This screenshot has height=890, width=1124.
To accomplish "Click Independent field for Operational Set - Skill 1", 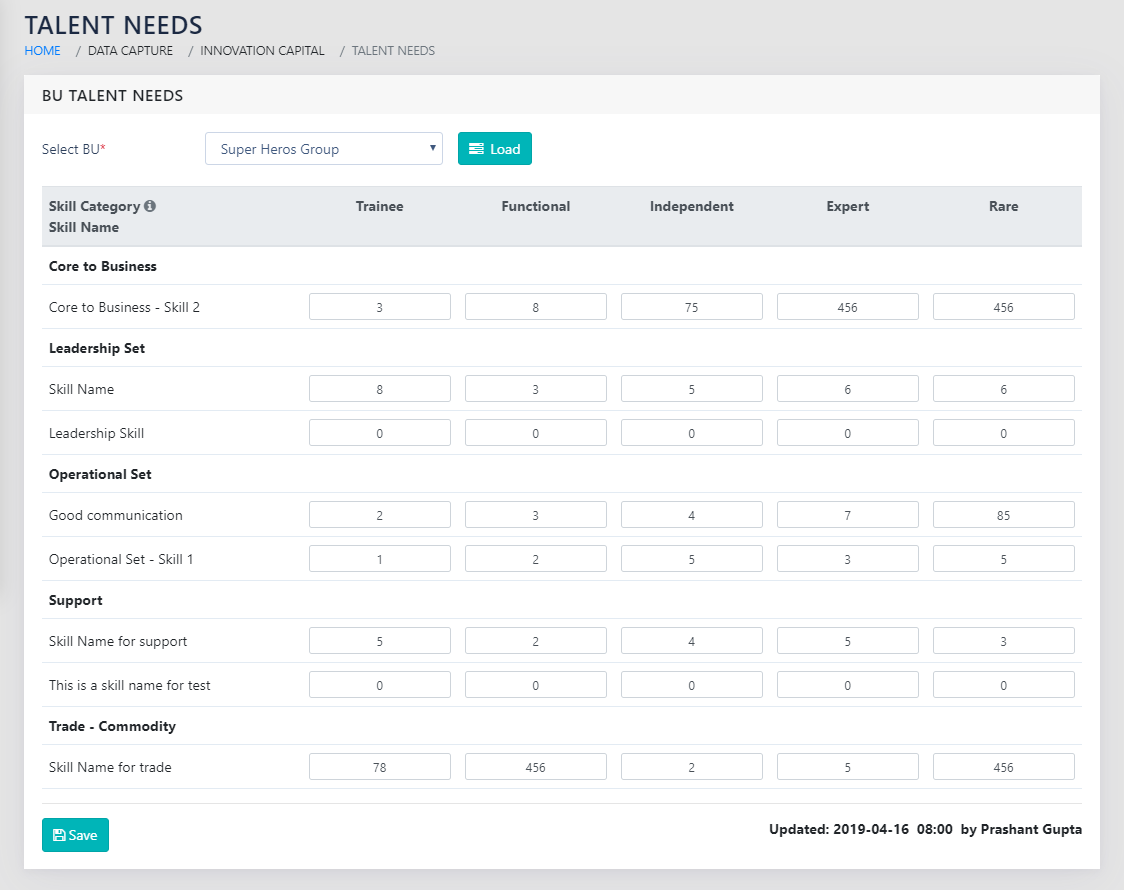I will coord(691,559).
